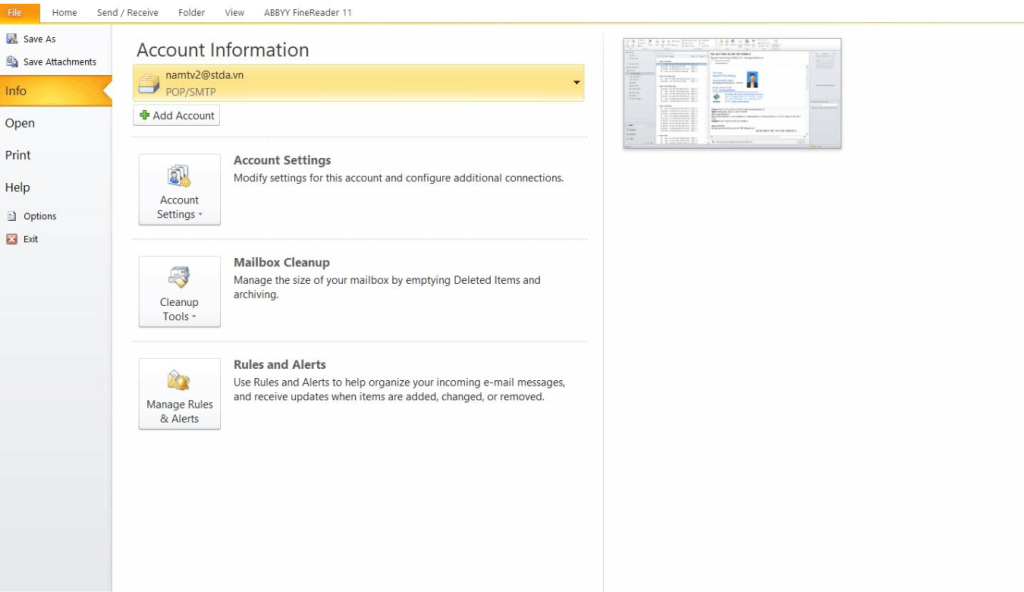Expand the account selector dropdown arrow
Image resolution: width=1024 pixels, height=592 pixels.
[576, 83]
